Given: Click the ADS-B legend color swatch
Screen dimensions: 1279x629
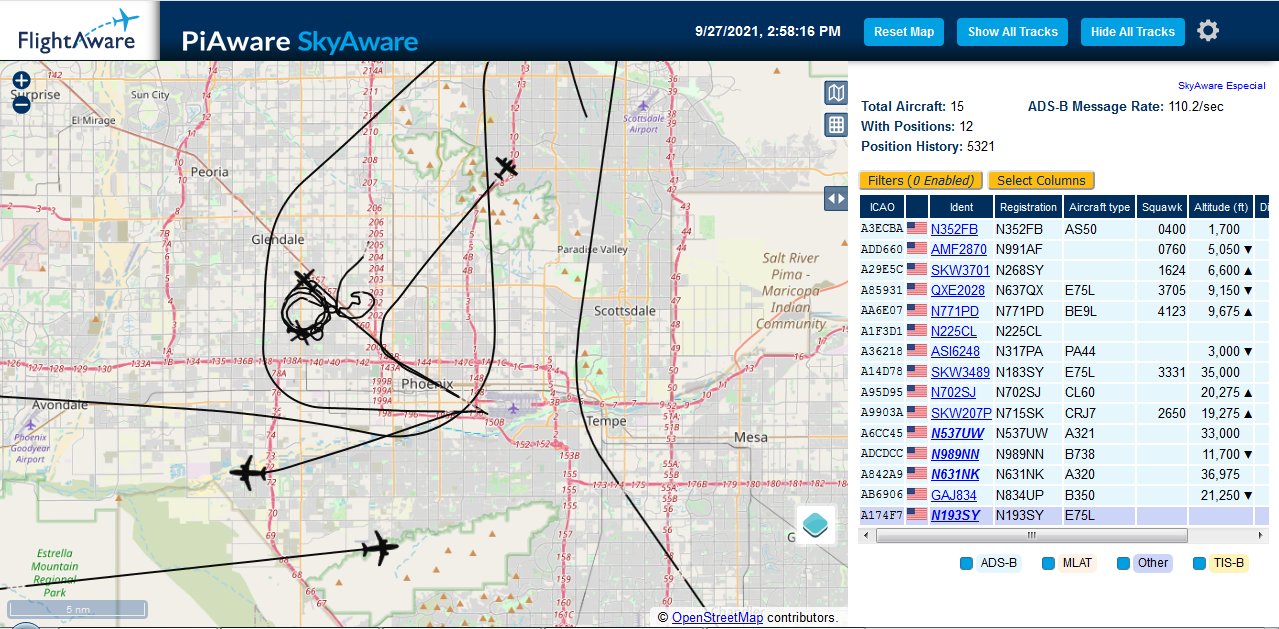Looking at the screenshot, I should coord(966,564).
